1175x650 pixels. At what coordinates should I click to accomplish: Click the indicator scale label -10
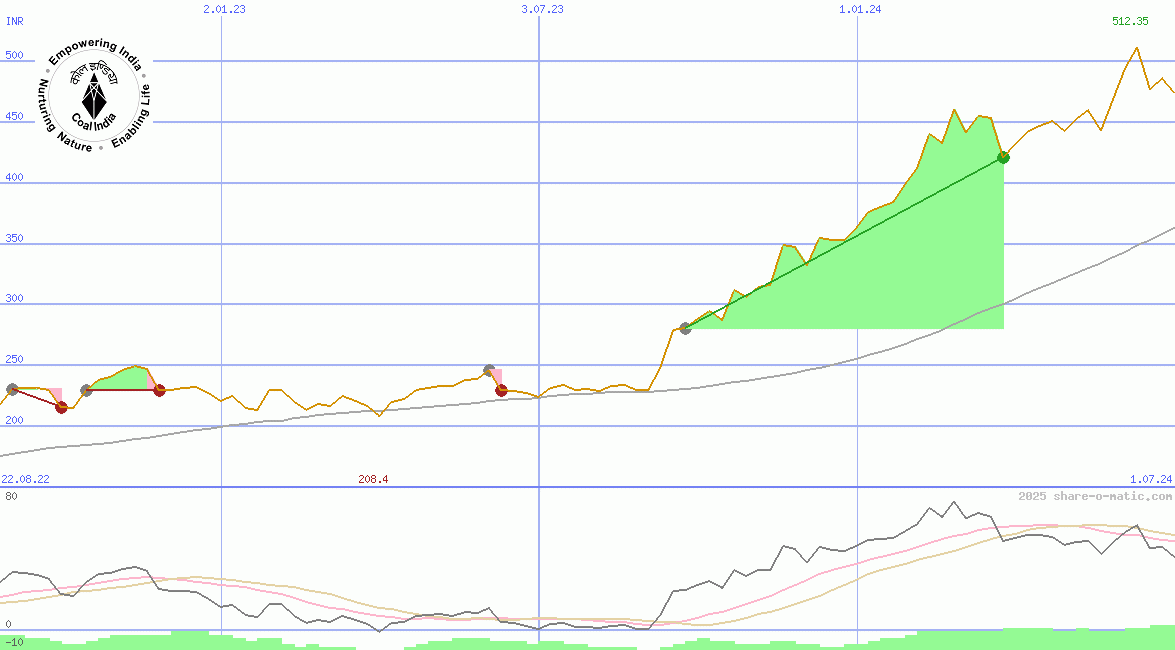point(12,643)
